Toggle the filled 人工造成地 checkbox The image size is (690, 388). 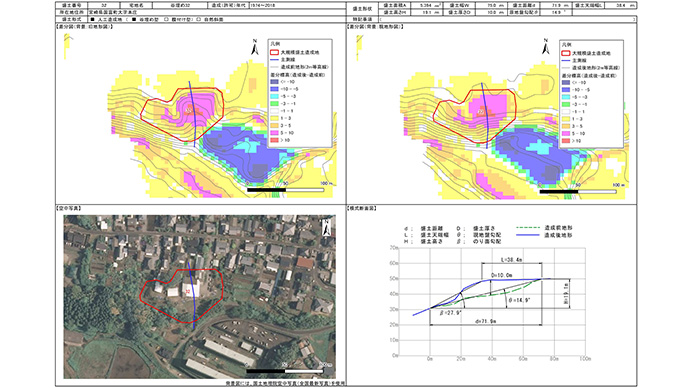tap(92, 19)
